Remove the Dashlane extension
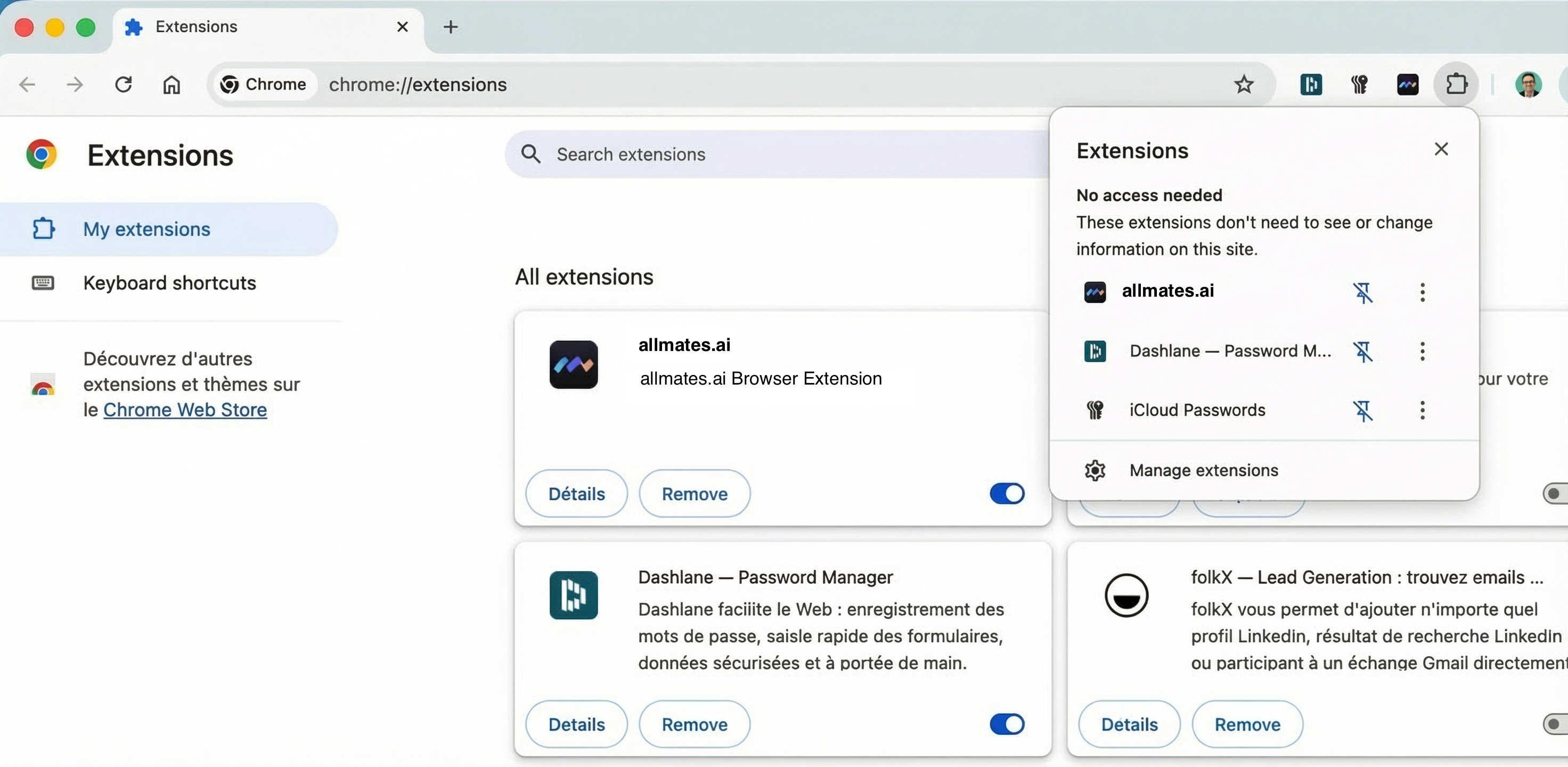The height and width of the screenshot is (767, 1568). (695, 724)
